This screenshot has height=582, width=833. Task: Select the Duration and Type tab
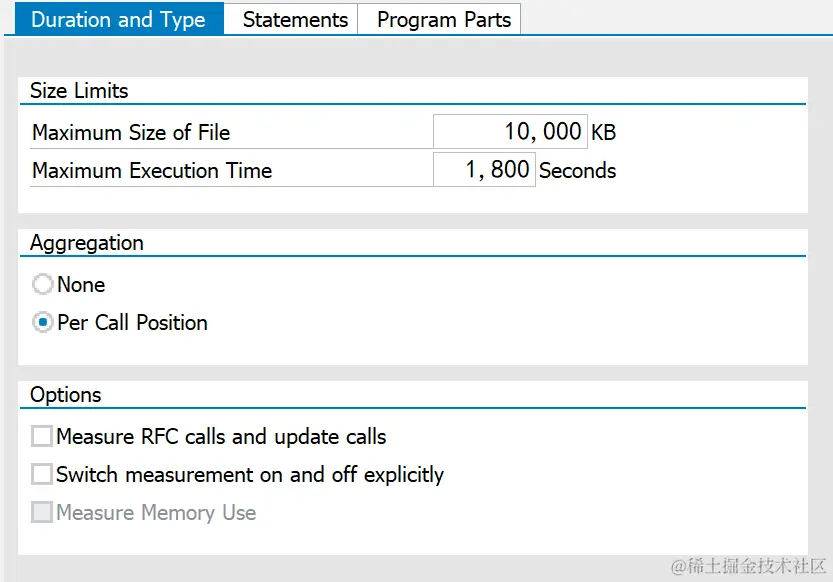(x=118, y=19)
